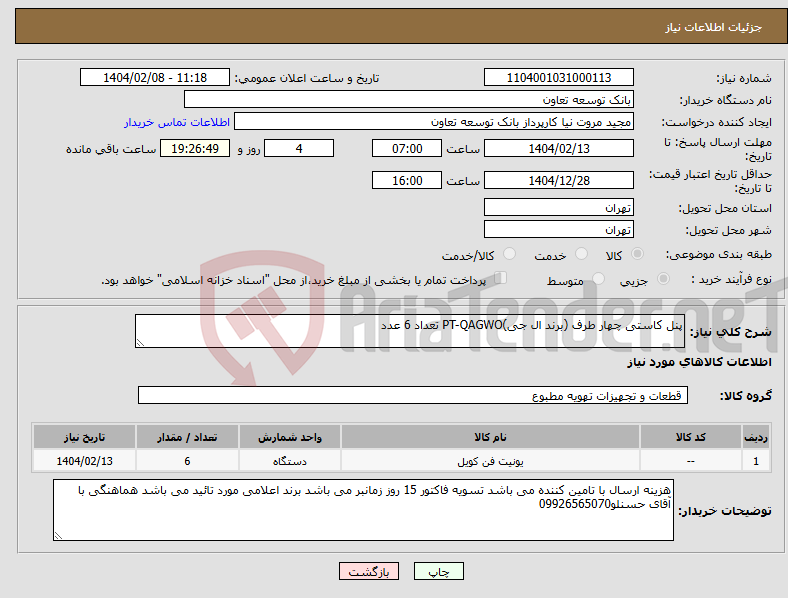Click the delivery province field تهران
788x598 pixels.
tap(559, 208)
